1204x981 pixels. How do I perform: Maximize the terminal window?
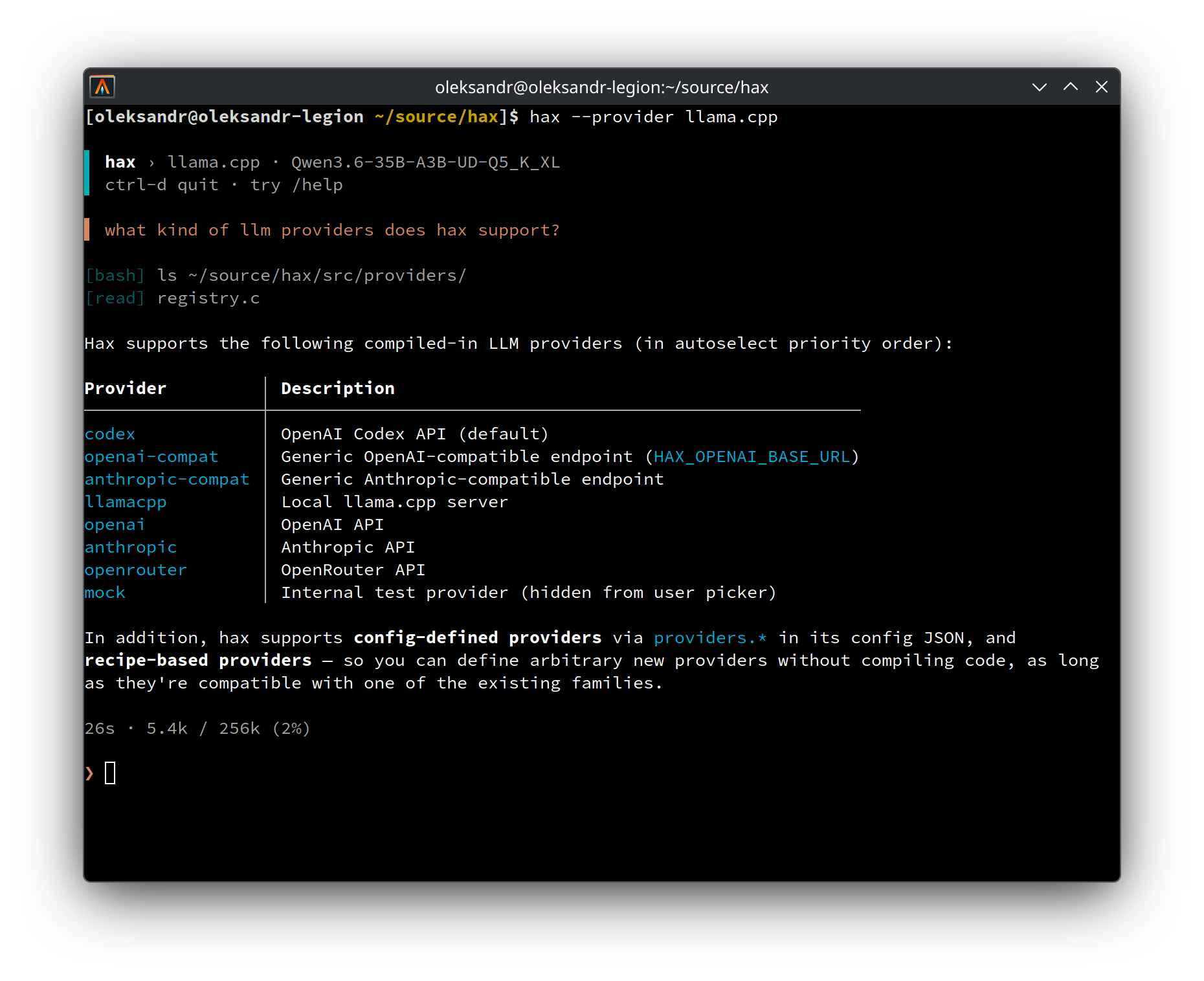click(1071, 87)
